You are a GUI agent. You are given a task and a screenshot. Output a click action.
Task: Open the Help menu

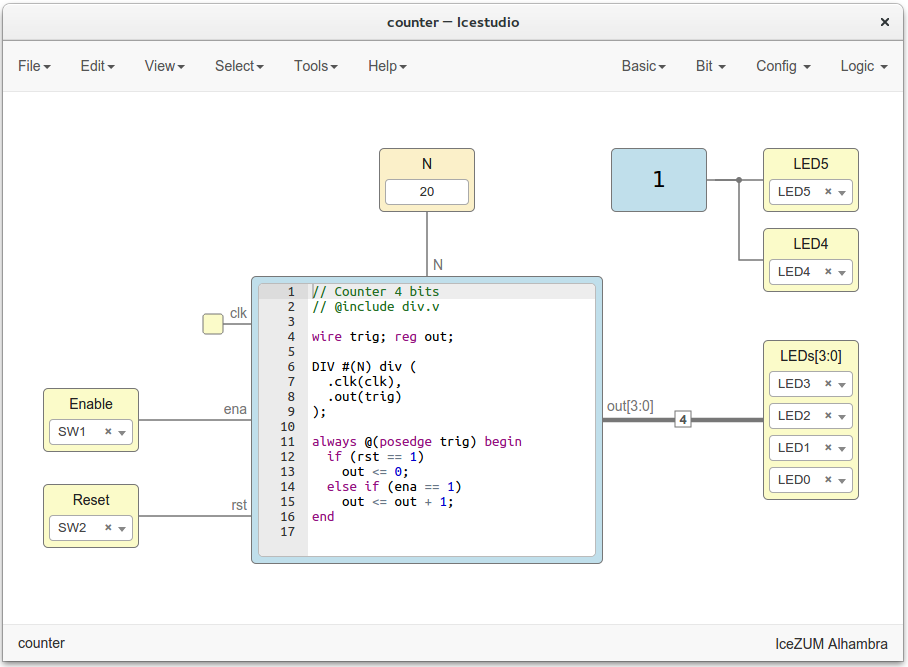[x=387, y=66]
